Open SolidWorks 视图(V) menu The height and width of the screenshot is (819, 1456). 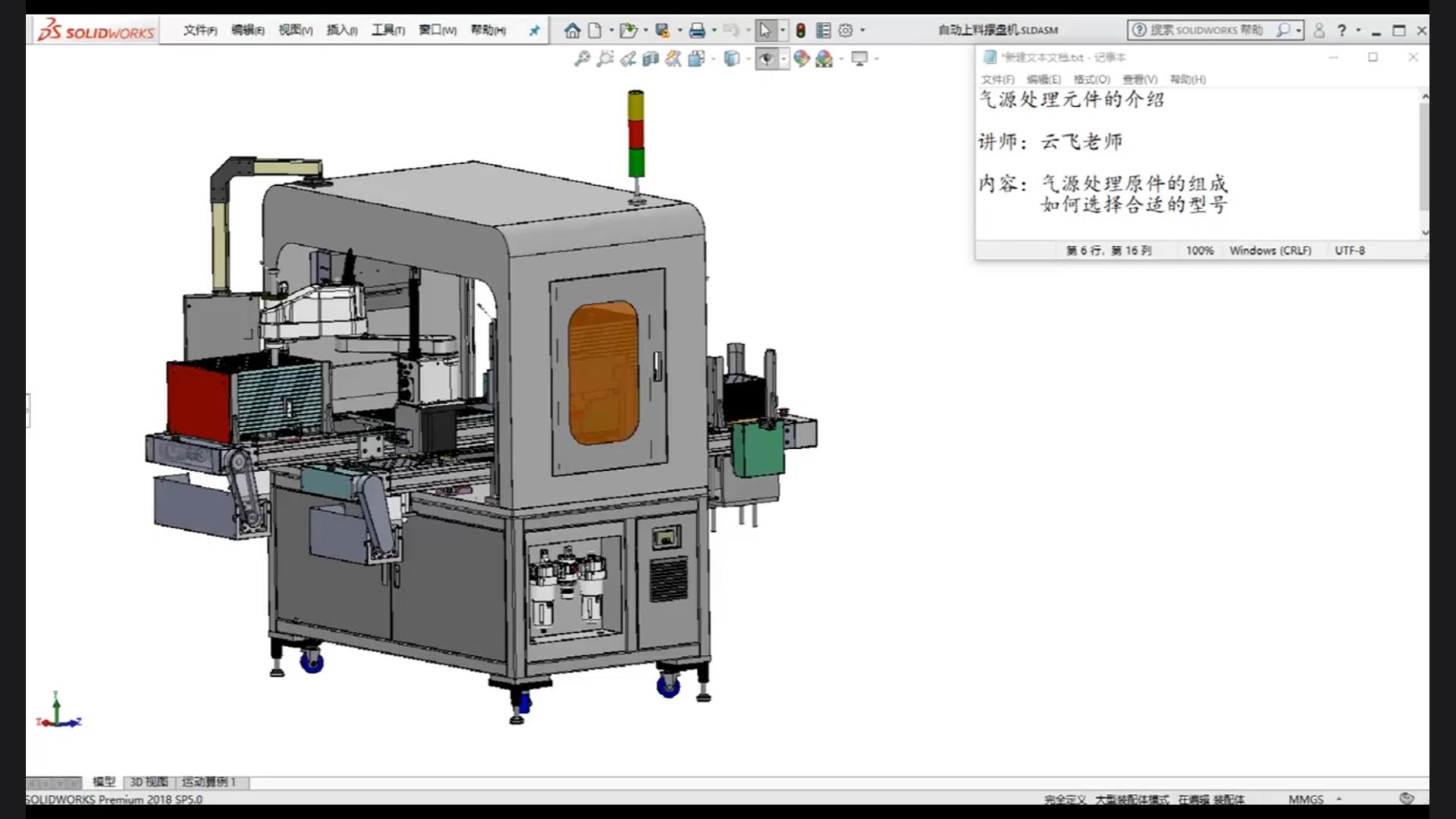click(x=296, y=30)
